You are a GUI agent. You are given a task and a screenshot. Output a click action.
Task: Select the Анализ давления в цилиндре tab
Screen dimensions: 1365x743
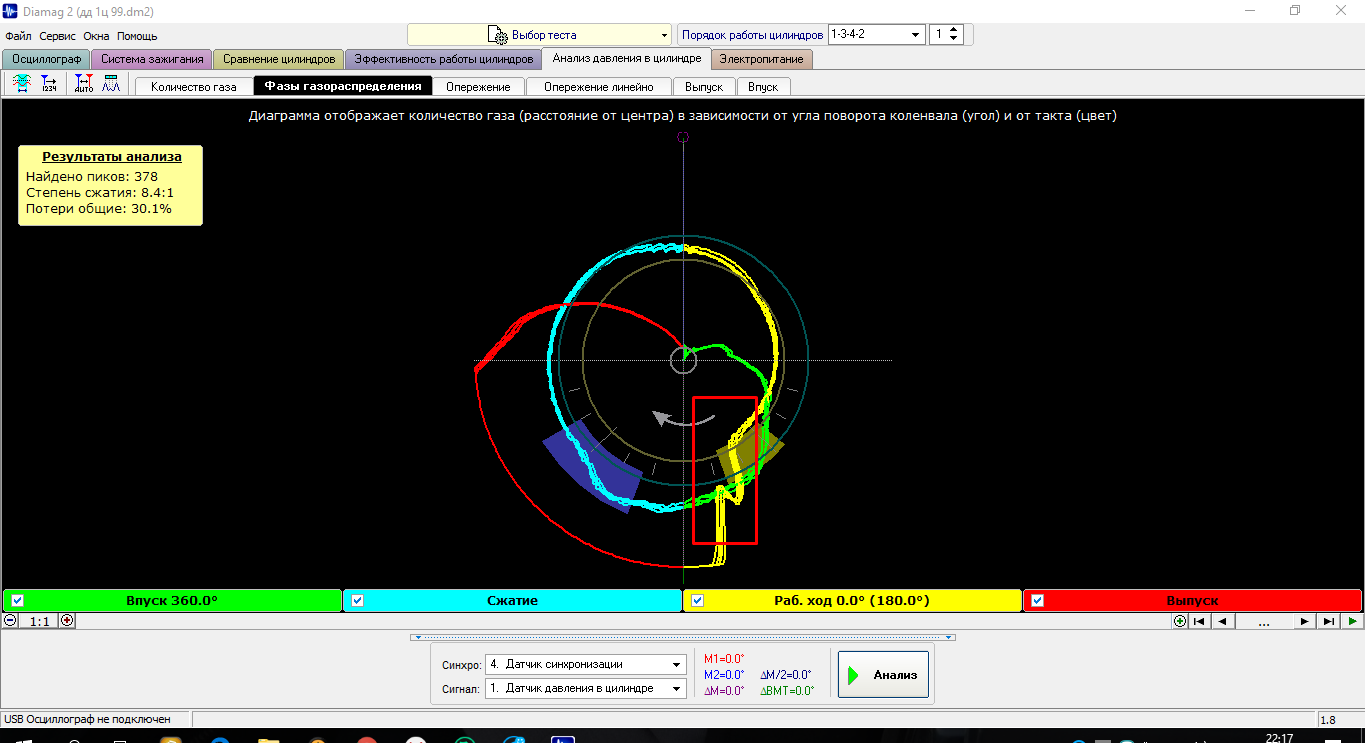click(x=627, y=58)
